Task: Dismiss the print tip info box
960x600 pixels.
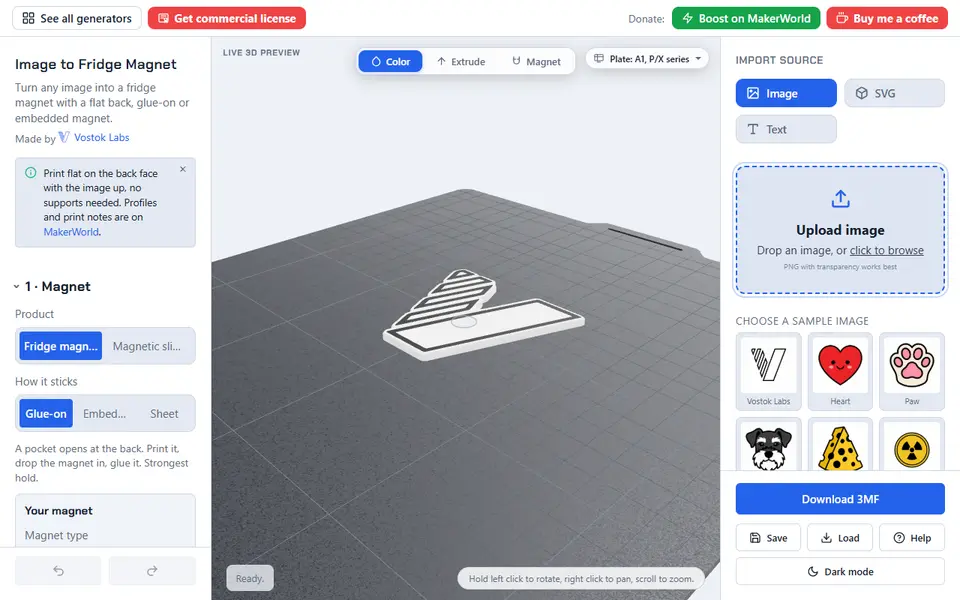Action: pyautogui.click(x=182, y=169)
